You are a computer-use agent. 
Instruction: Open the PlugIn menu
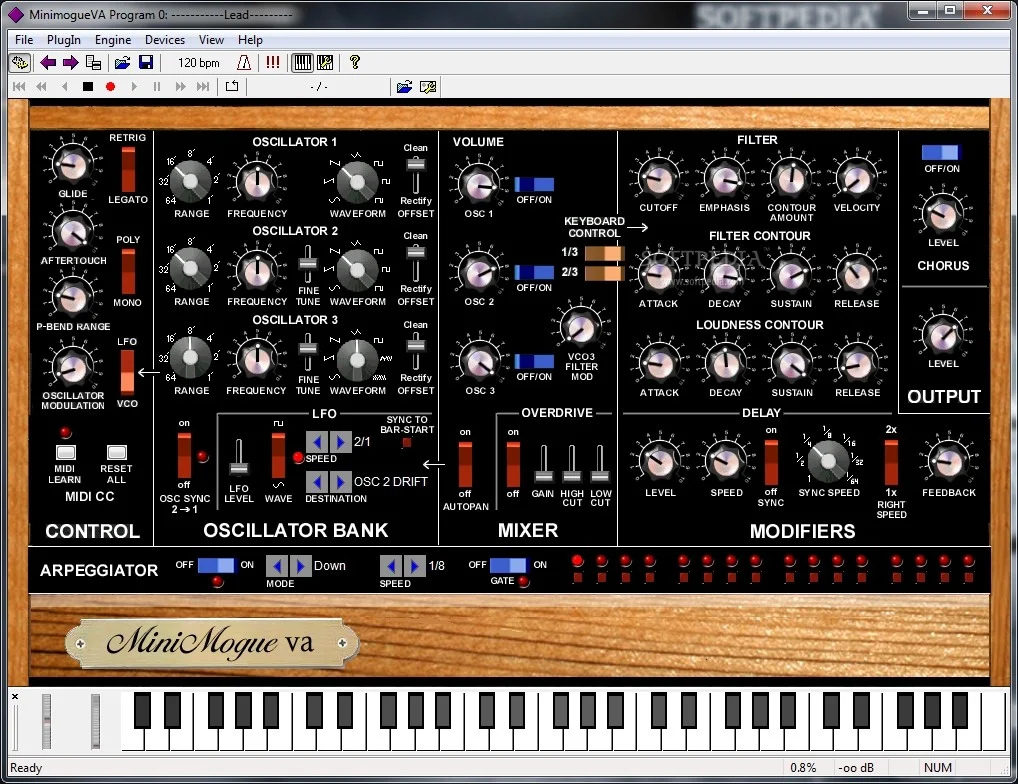(64, 40)
